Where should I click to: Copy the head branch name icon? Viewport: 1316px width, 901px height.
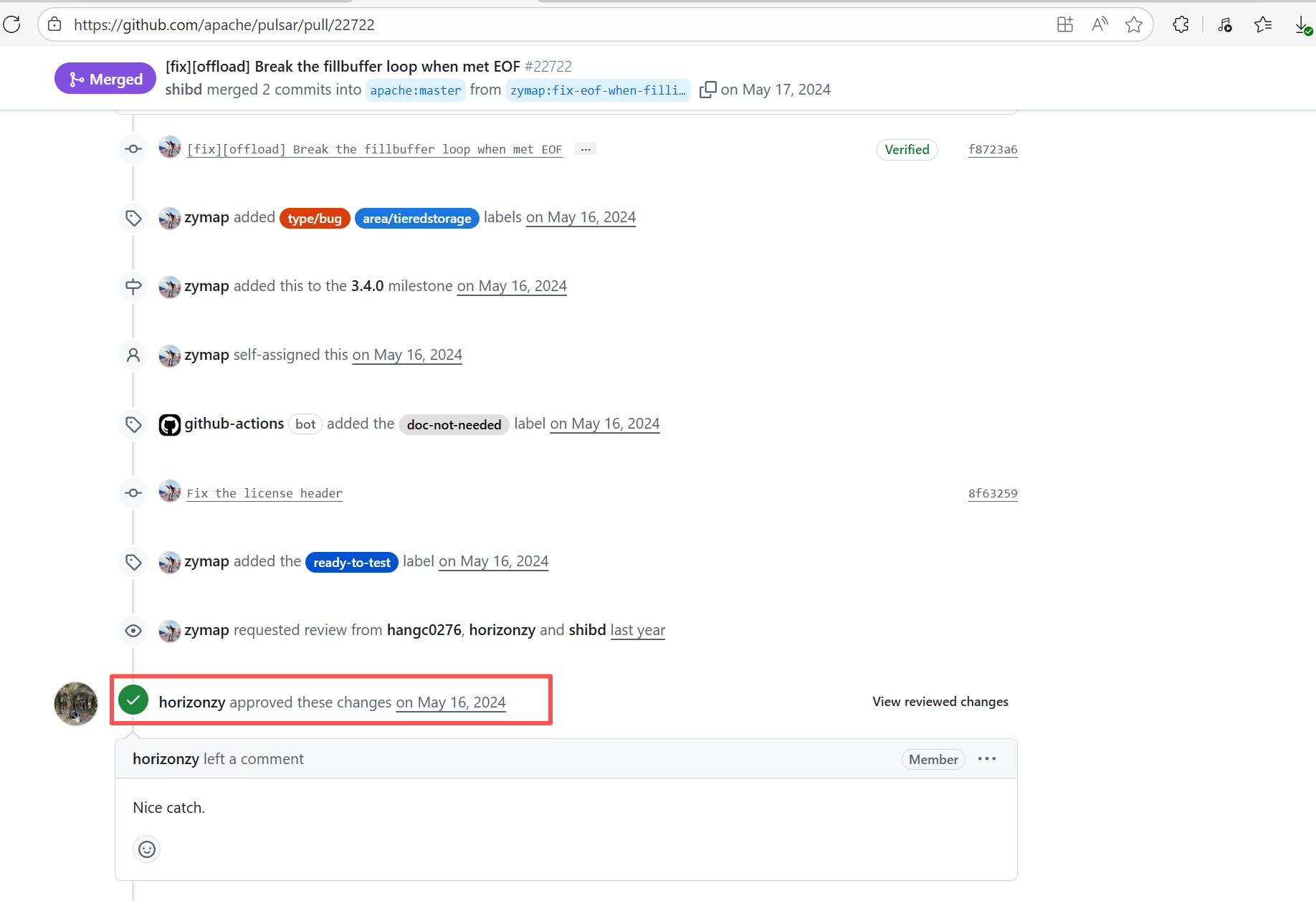click(707, 90)
